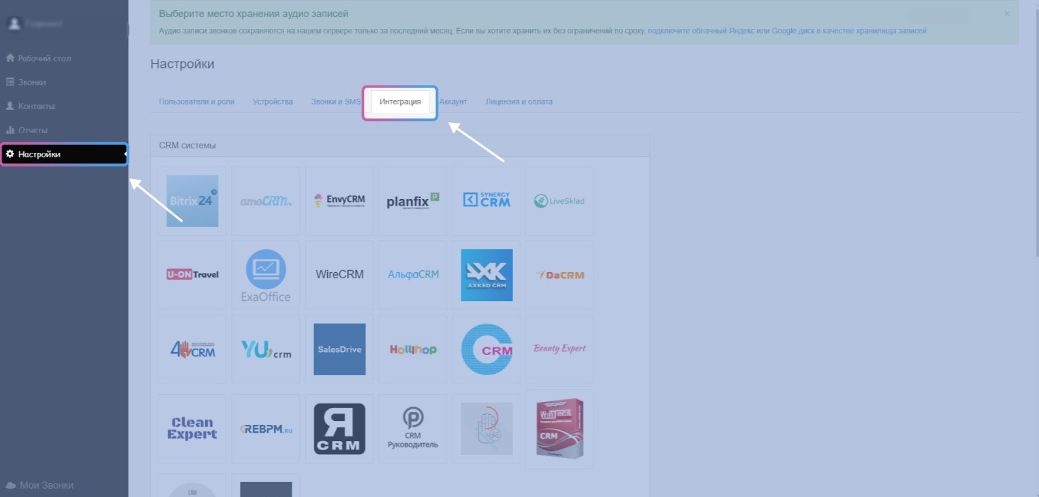Open the Beauty Expert integration
The height and width of the screenshot is (497, 1039).
click(560, 349)
